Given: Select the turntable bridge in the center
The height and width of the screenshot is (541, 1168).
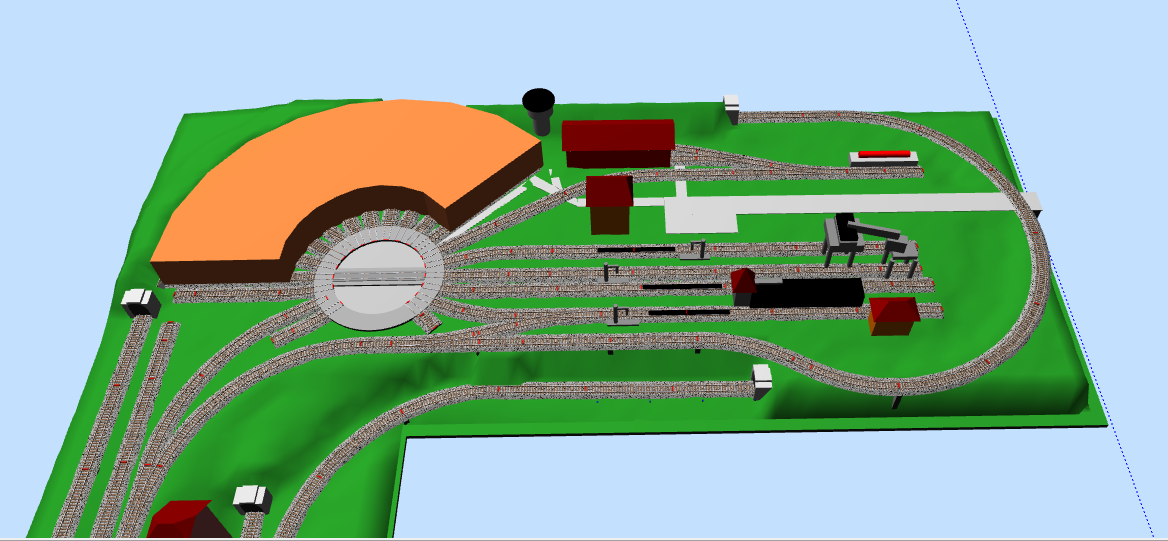Looking at the screenshot, I should coord(380,276).
